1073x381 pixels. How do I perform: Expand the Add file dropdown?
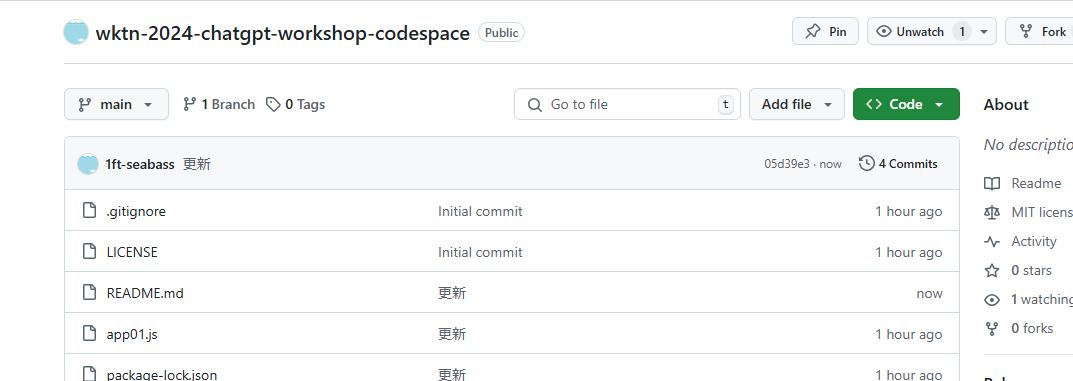(x=797, y=104)
